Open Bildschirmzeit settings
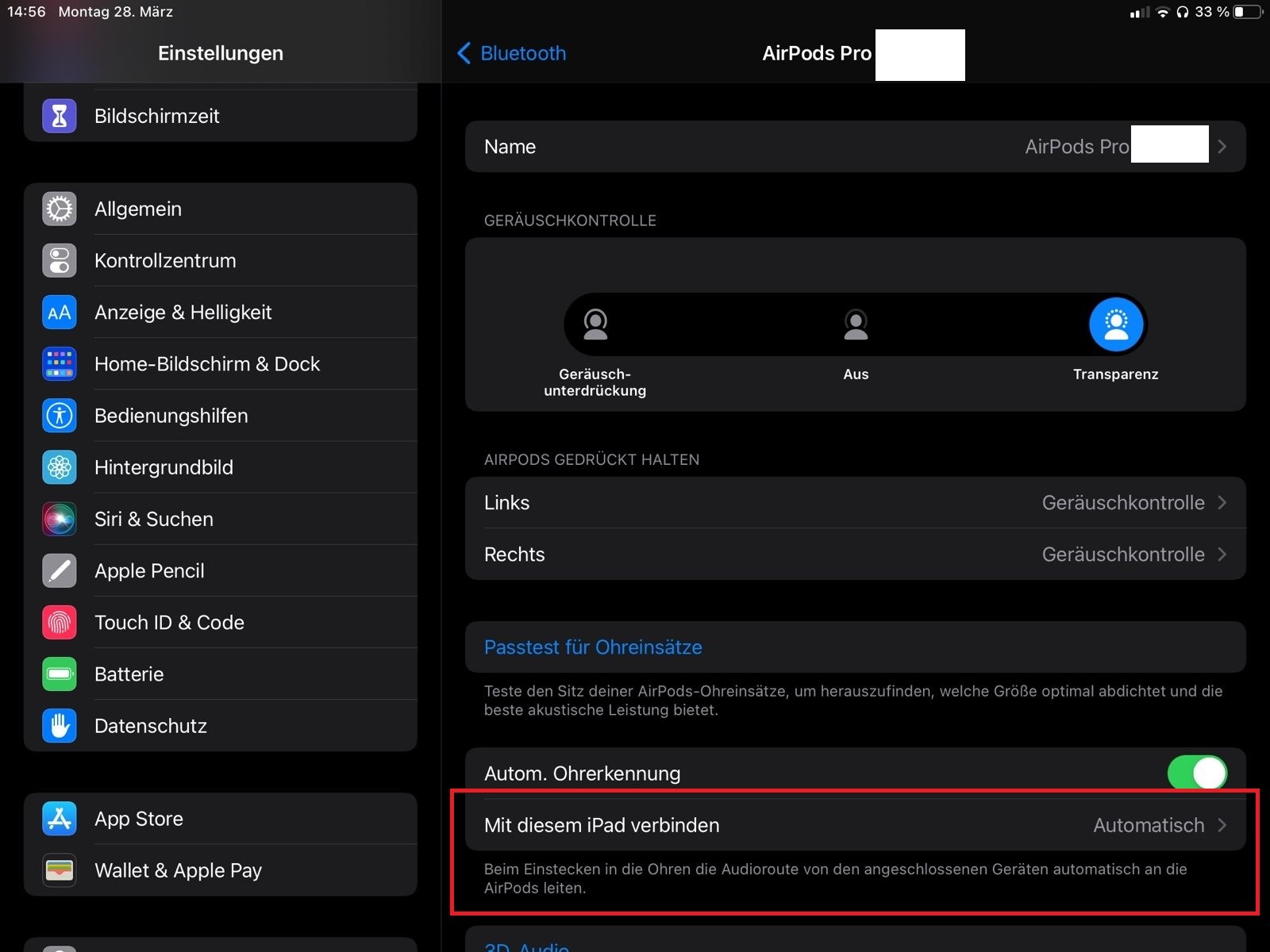The width and height of the screenshot is (1270, 952). (x=221, y=116)
